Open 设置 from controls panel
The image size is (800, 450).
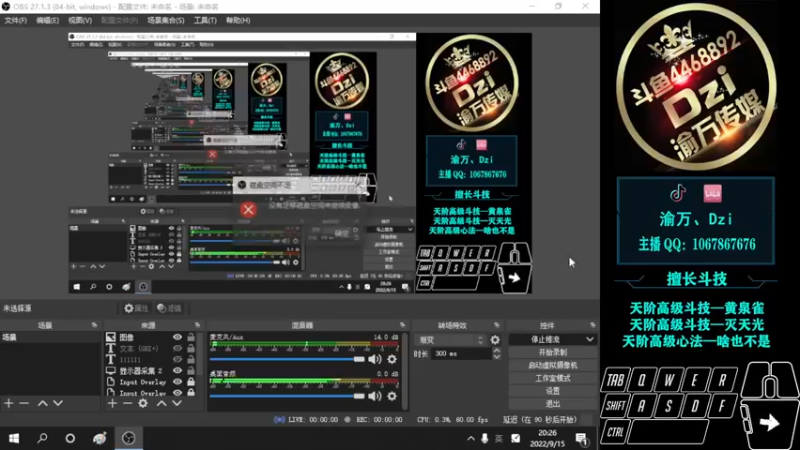553,391
